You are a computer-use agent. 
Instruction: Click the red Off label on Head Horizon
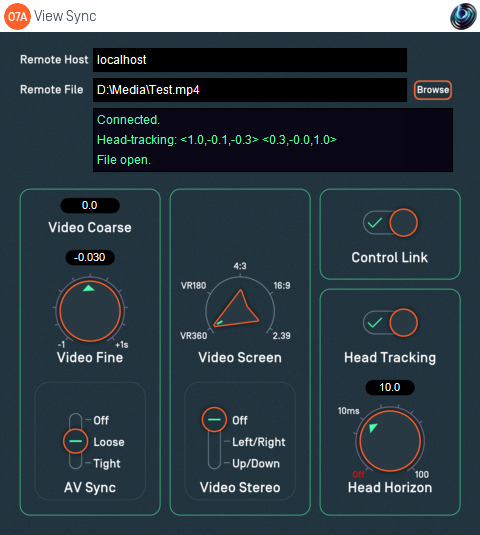coord(359,475)
